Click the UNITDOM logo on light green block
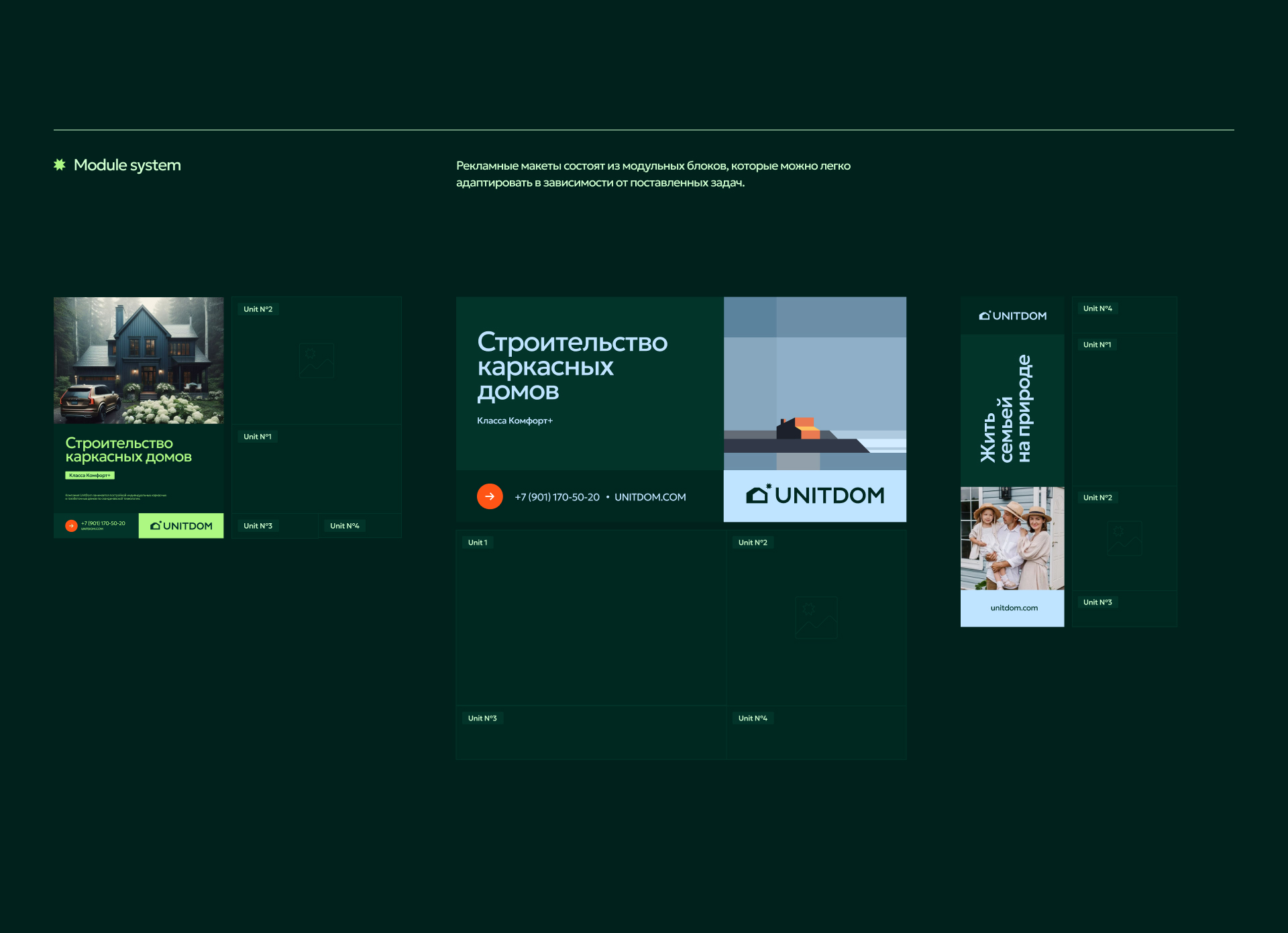 (181, 526)
